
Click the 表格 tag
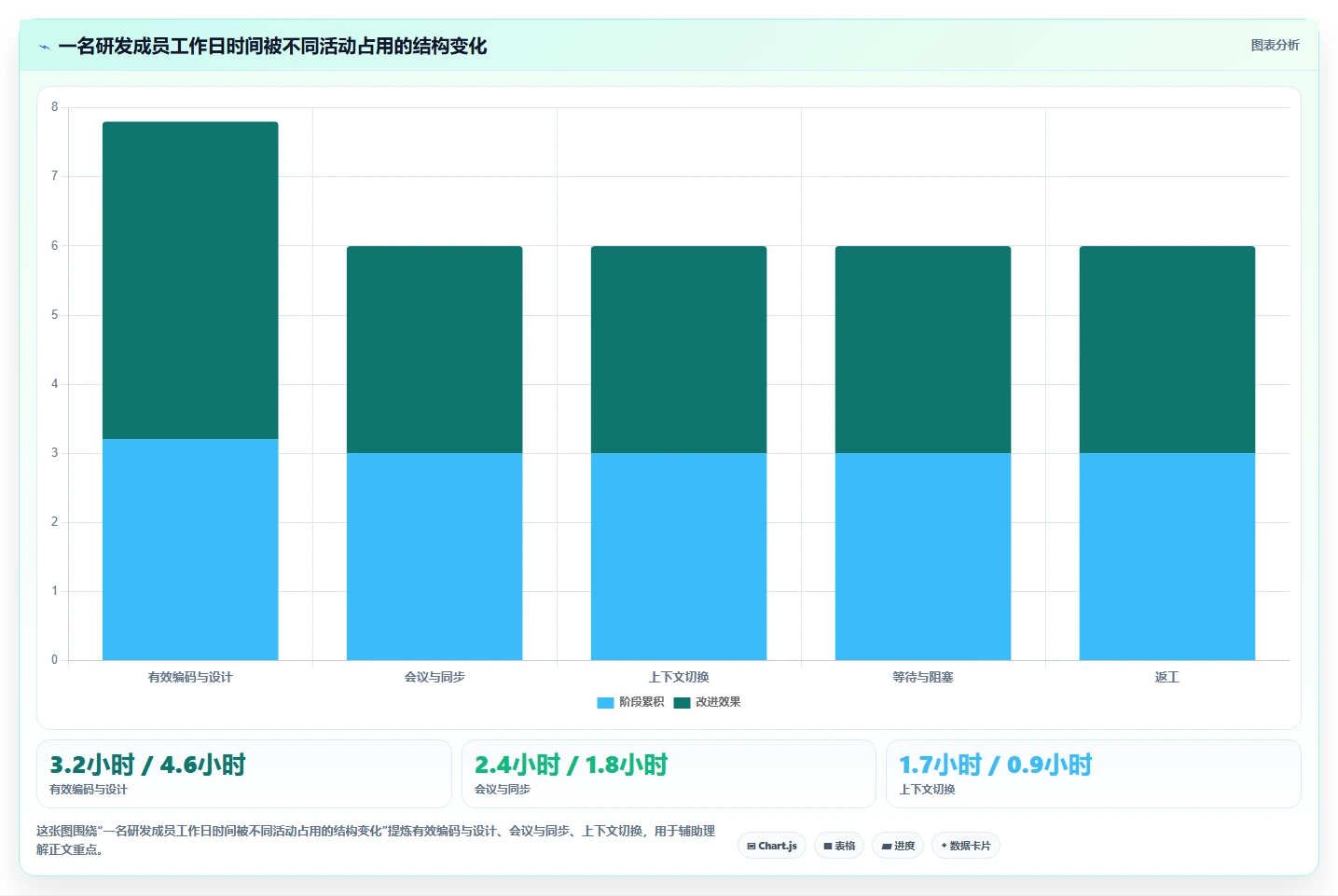point(839,846)
